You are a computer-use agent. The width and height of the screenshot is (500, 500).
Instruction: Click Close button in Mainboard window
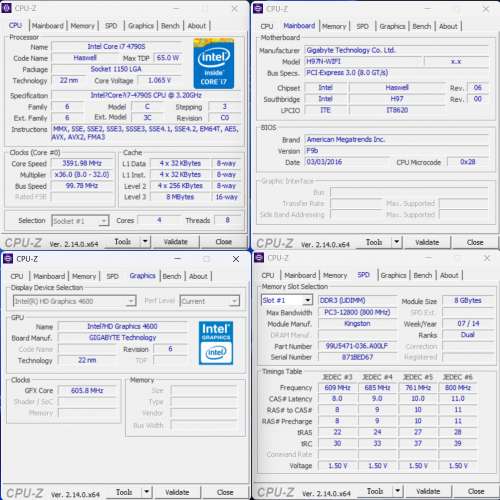[x=475, y=242]
